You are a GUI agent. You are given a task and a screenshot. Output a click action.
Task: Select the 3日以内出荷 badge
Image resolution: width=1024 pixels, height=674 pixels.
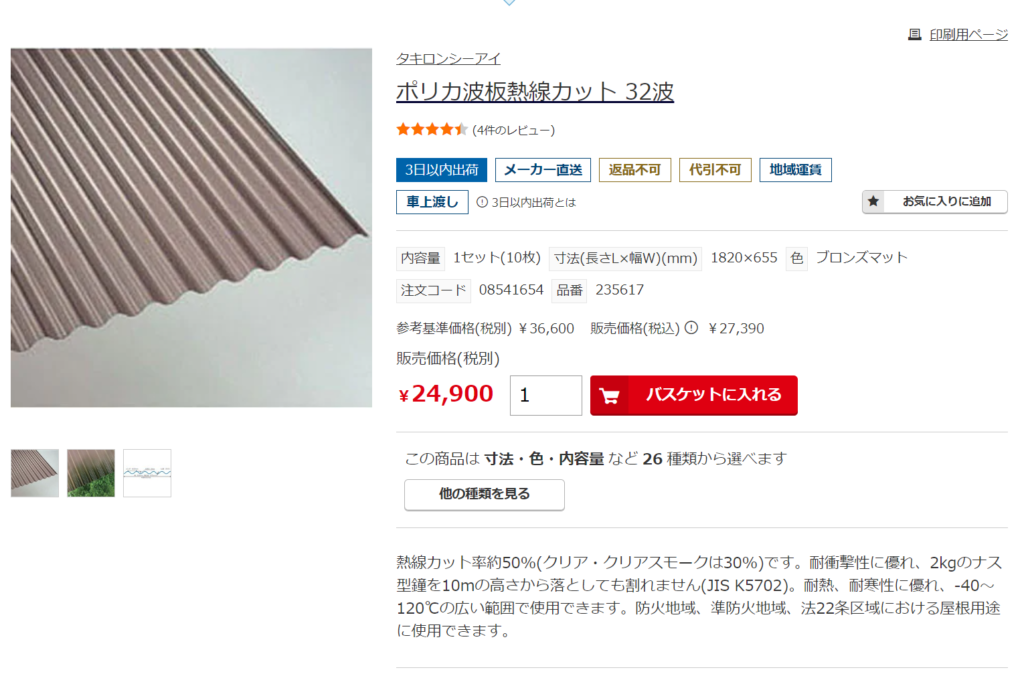point(441,170)
